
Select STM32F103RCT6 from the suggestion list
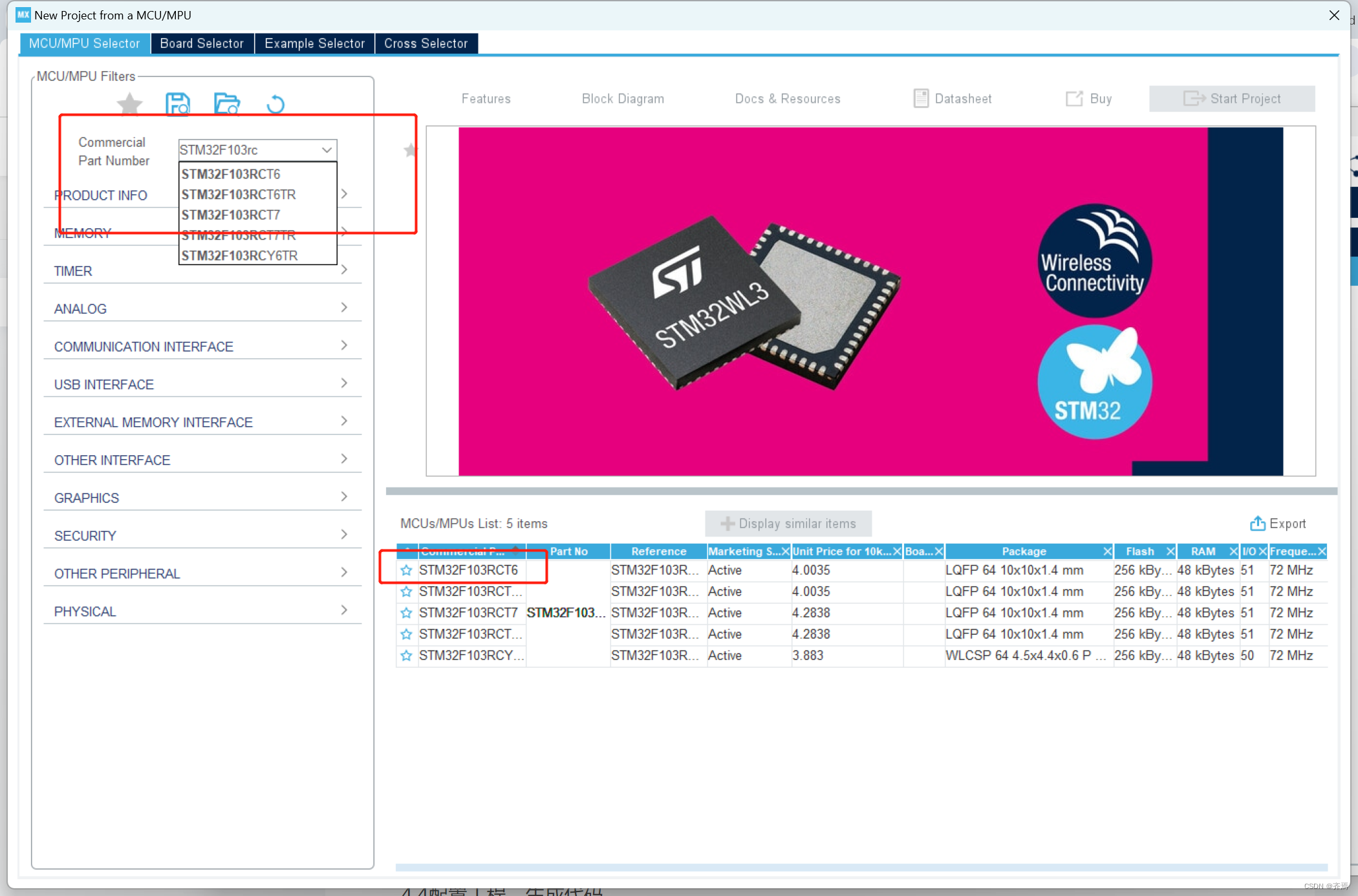point(231,174)
